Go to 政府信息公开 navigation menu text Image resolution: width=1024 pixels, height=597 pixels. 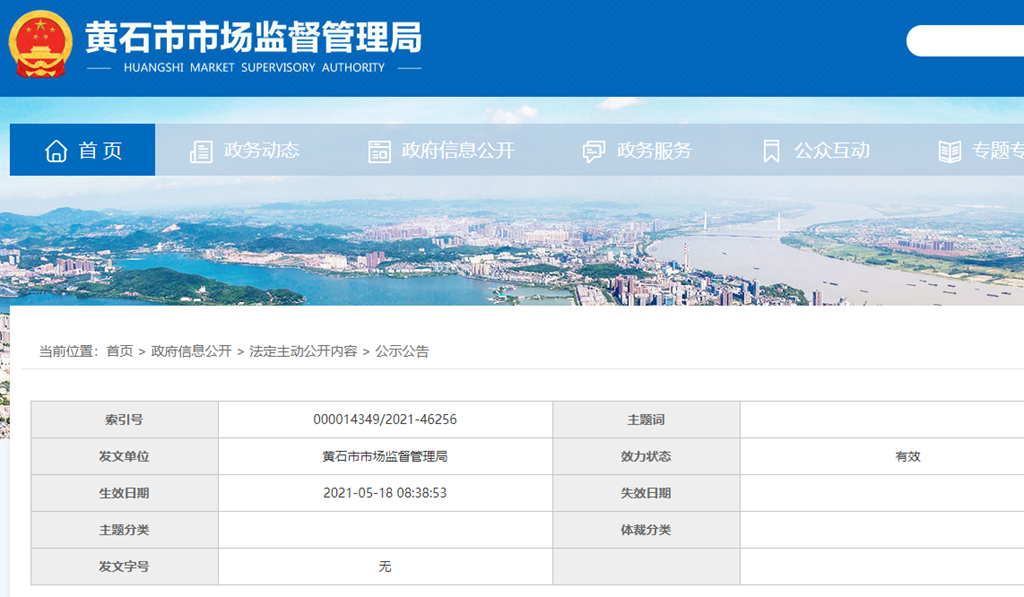(x=458, y=150)
